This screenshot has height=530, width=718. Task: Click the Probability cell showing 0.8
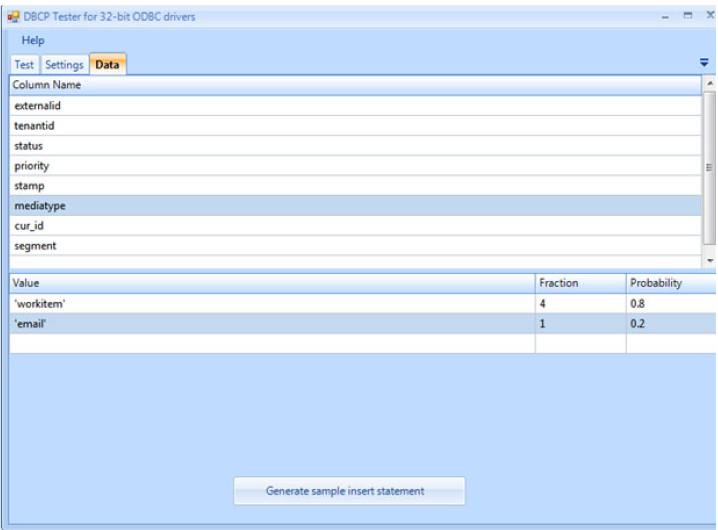[x=670, y=304]
